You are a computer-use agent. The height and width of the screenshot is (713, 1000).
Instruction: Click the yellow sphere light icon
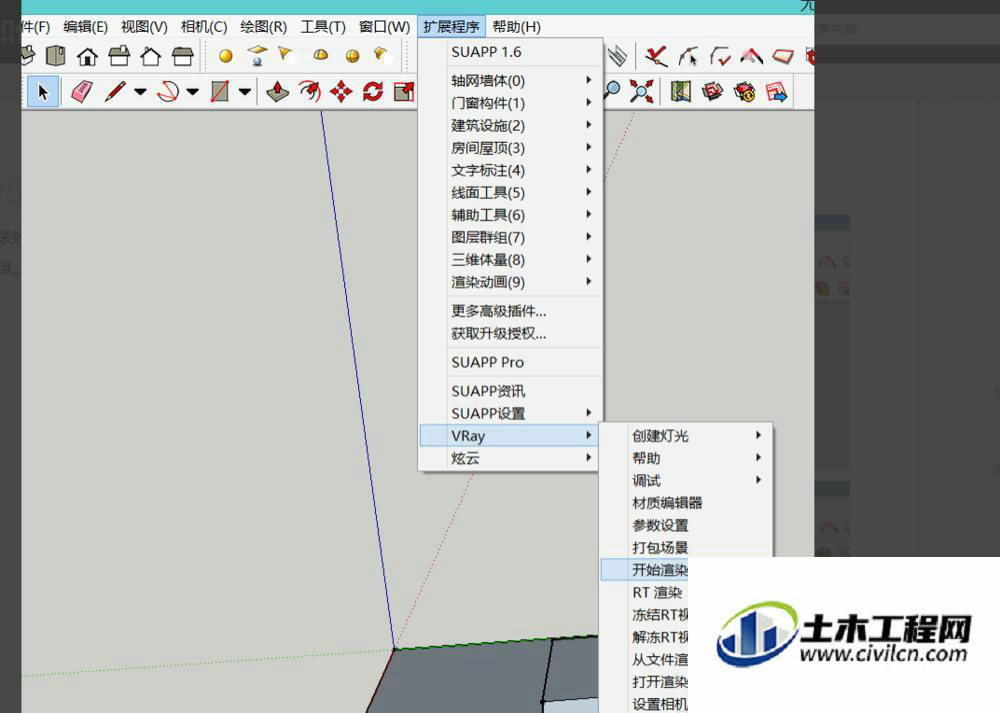[225, 56]
